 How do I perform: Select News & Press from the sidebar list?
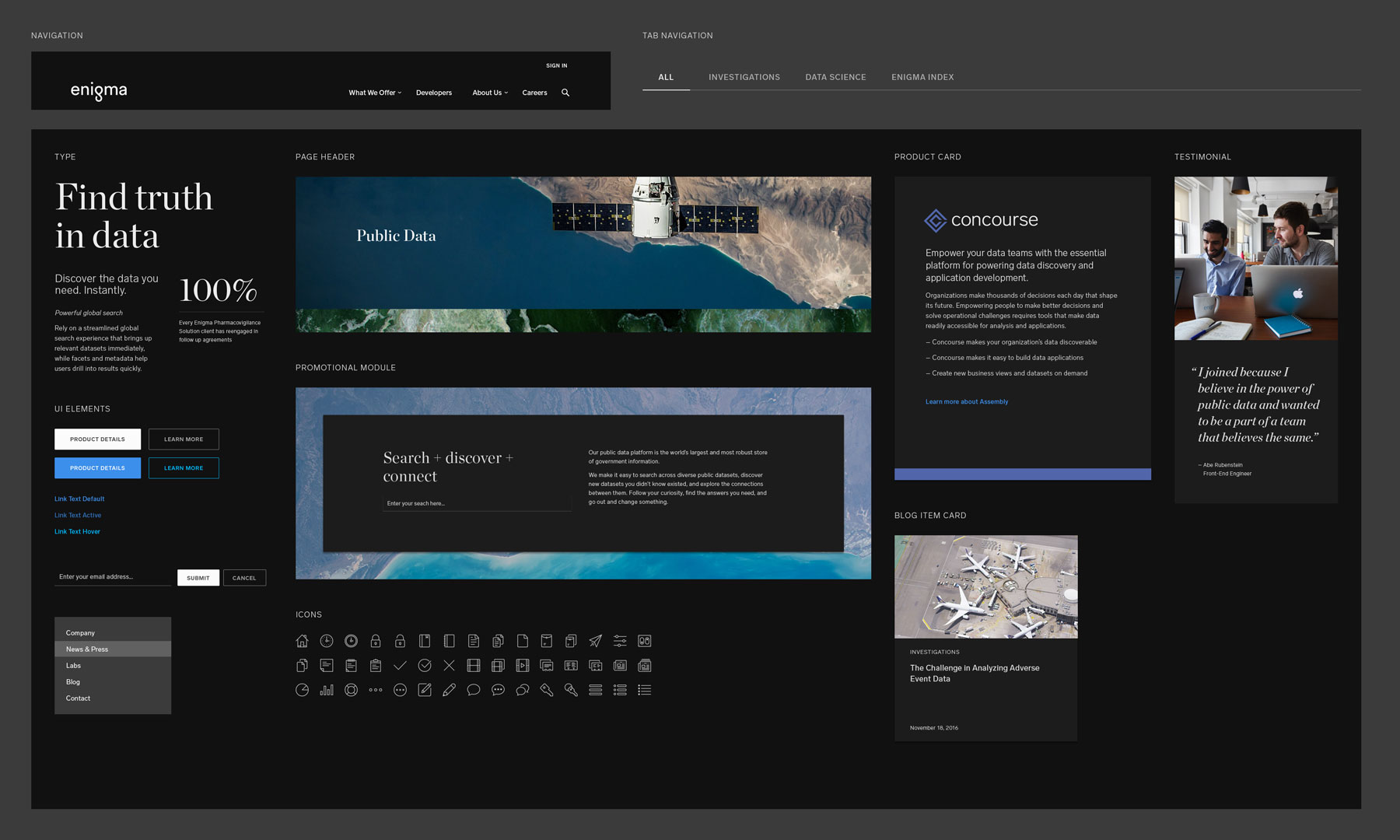(x=87, y=649)
